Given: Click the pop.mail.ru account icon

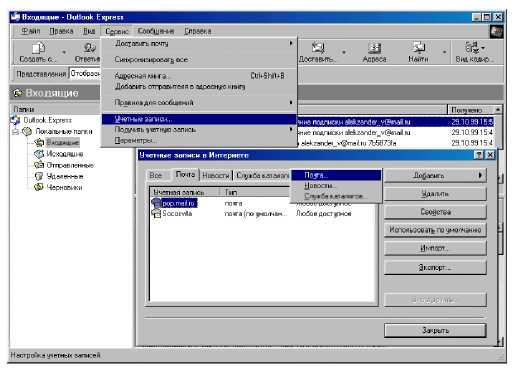Looking at the screenshot, I should coord(156,203).
